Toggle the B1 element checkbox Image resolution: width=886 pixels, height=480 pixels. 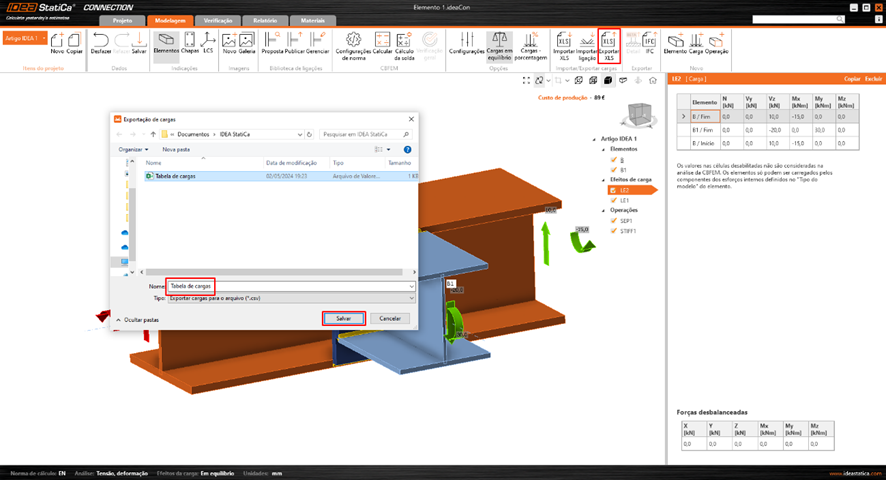[614, 170]
